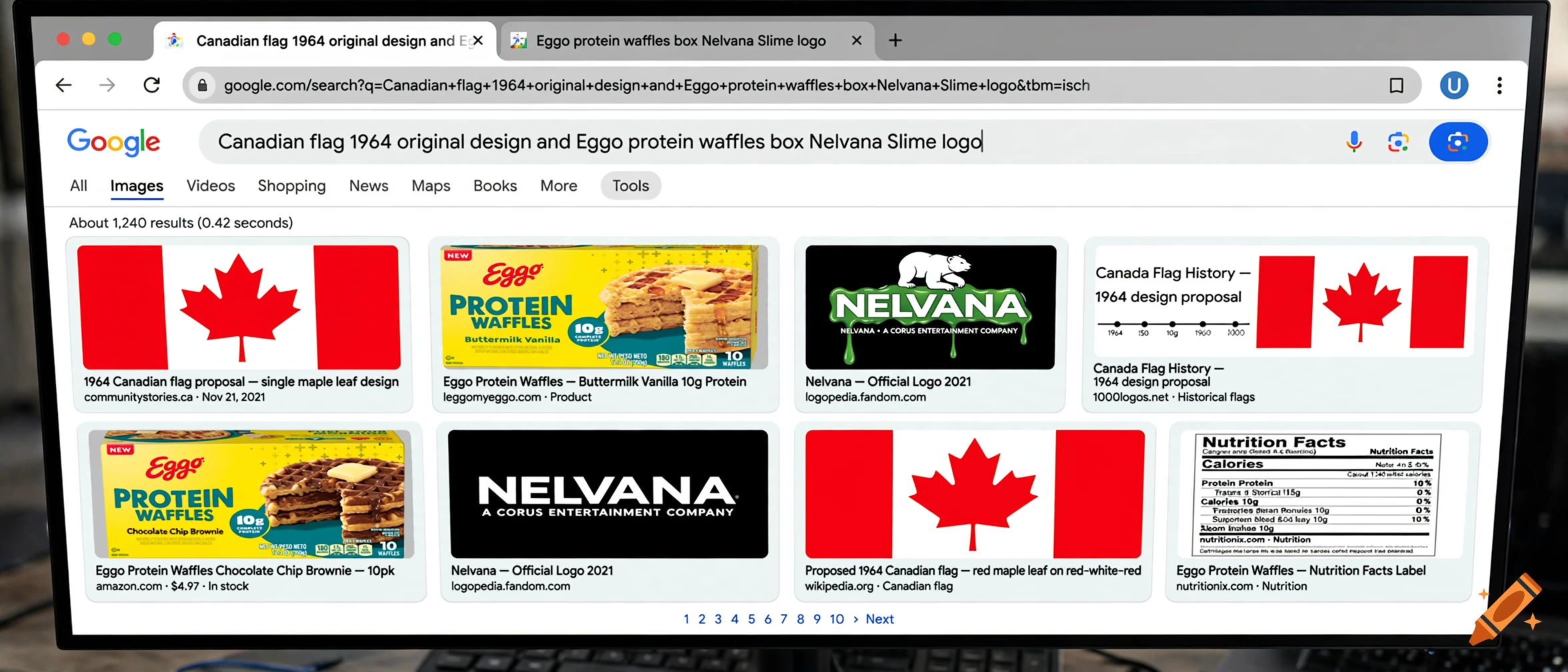This screenshot has width=1568, height=672.
Task: Reload the current page
Action: 152,85
